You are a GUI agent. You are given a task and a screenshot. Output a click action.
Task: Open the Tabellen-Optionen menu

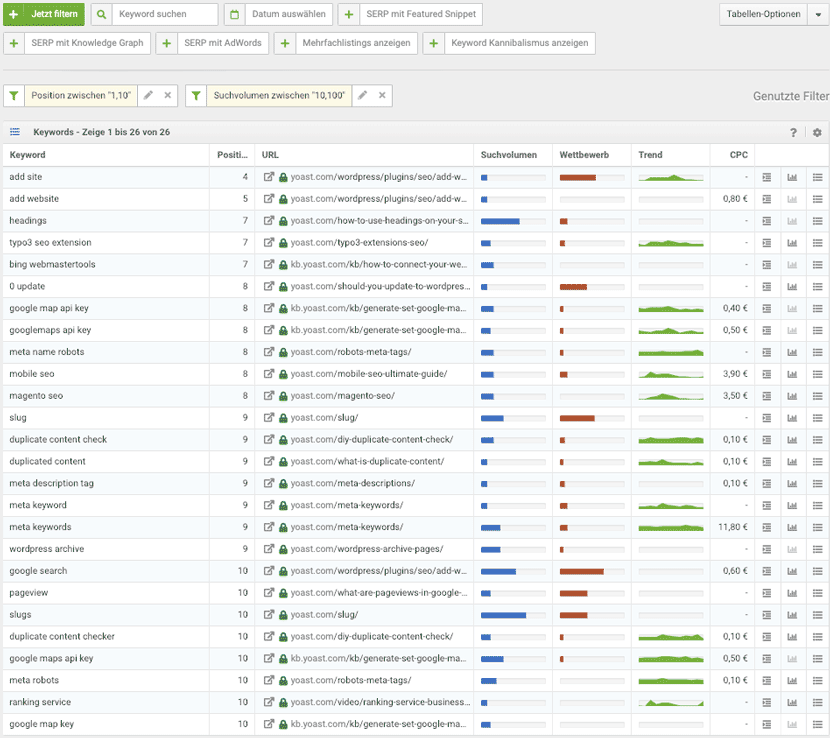click(763, 14)
